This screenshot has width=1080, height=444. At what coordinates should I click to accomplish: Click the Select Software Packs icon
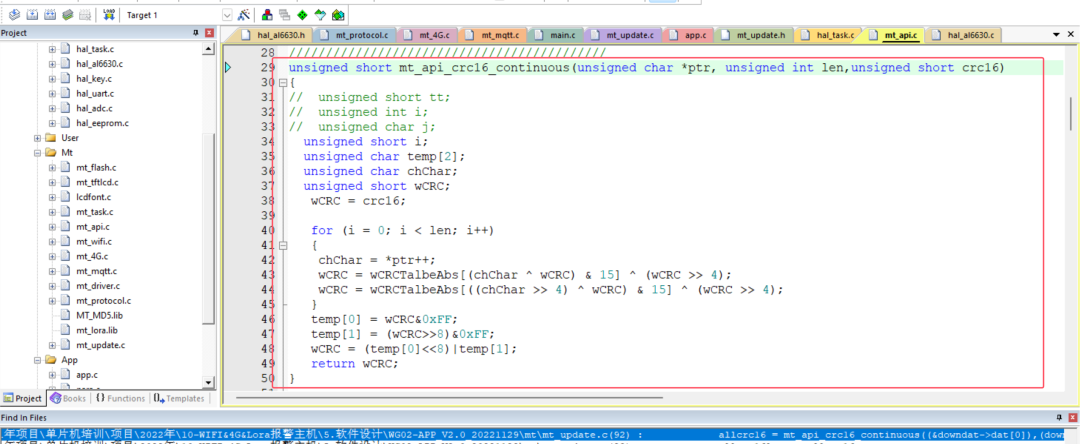tap(320, 14)
